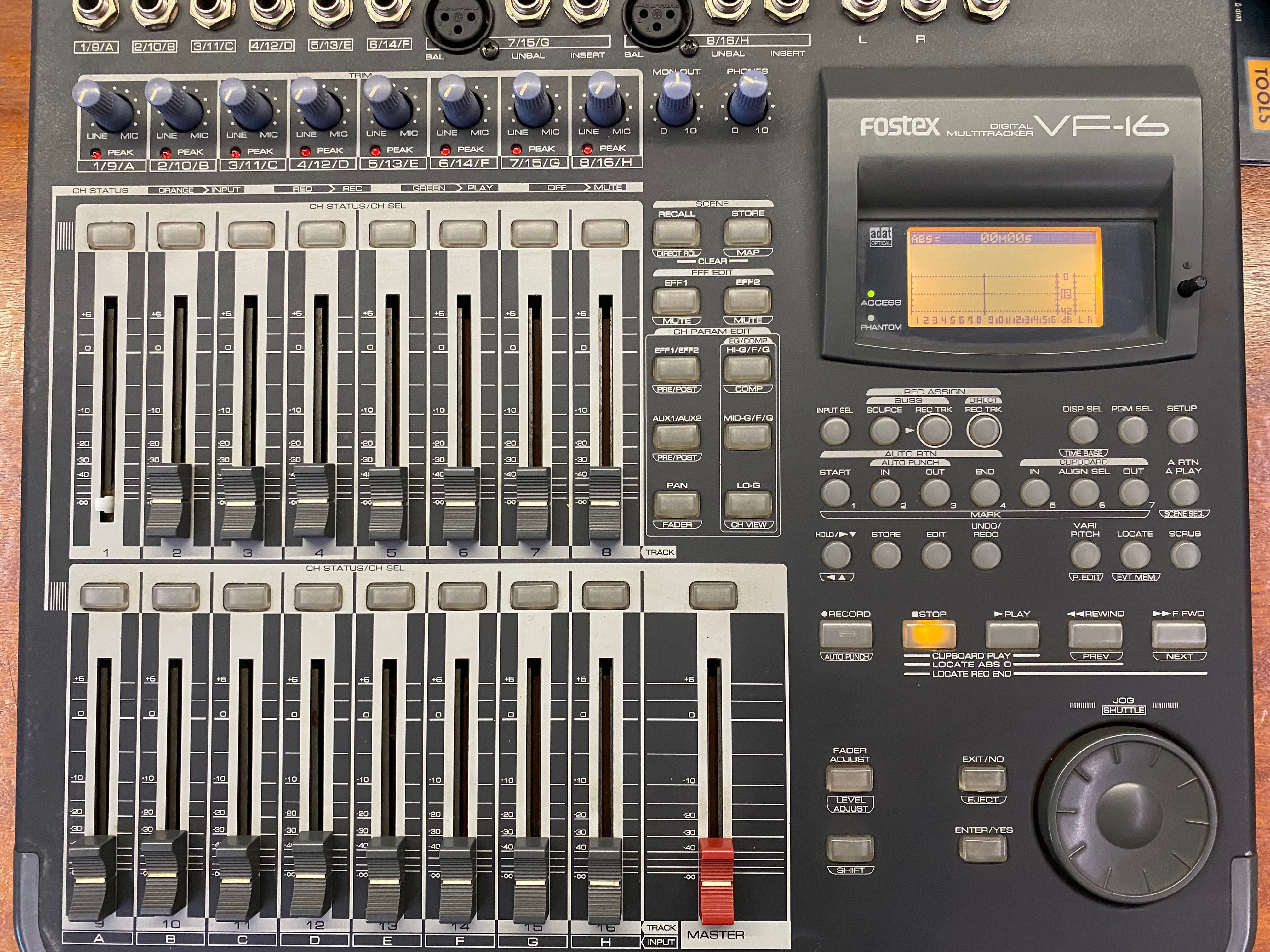Push the EXIT/NO button

click(x=982, y=779)
